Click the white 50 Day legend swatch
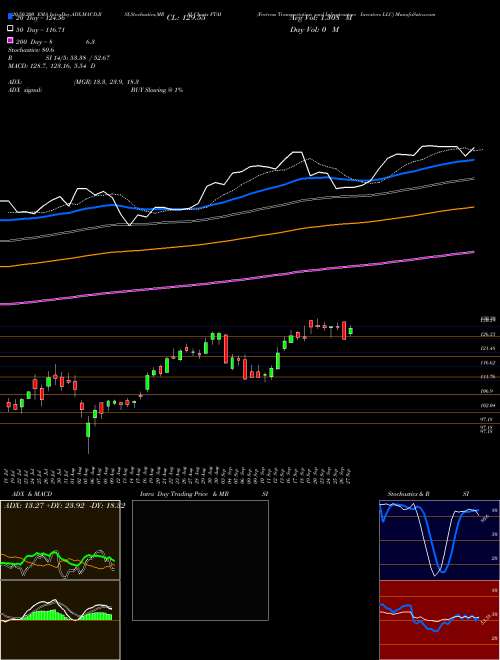 pyautogui.click(x=10, y=29)
